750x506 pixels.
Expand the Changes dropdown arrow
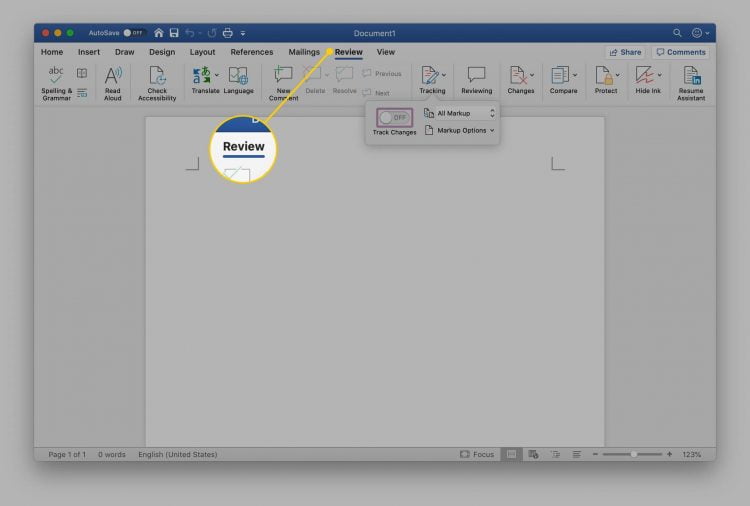pos(532,75)
